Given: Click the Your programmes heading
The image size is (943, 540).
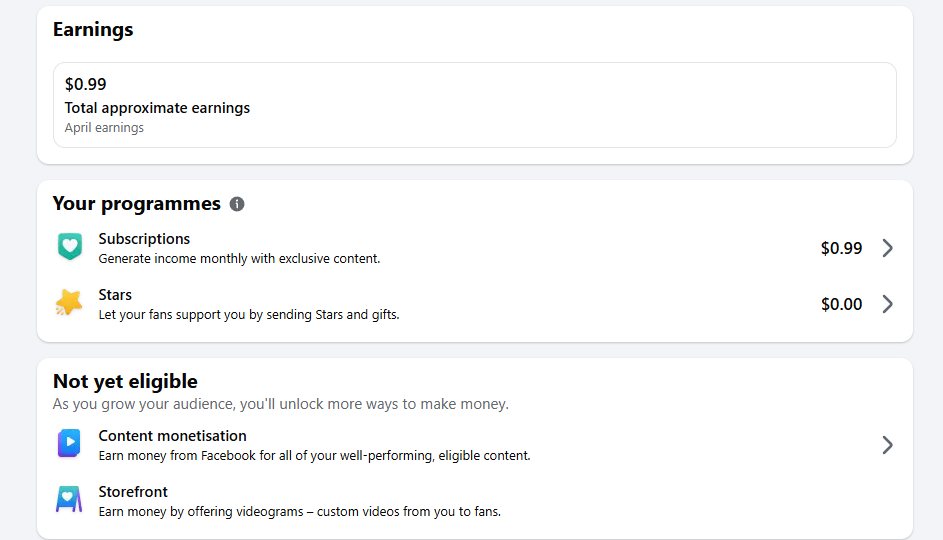Looking at the screenshot, I should (136, 204).
